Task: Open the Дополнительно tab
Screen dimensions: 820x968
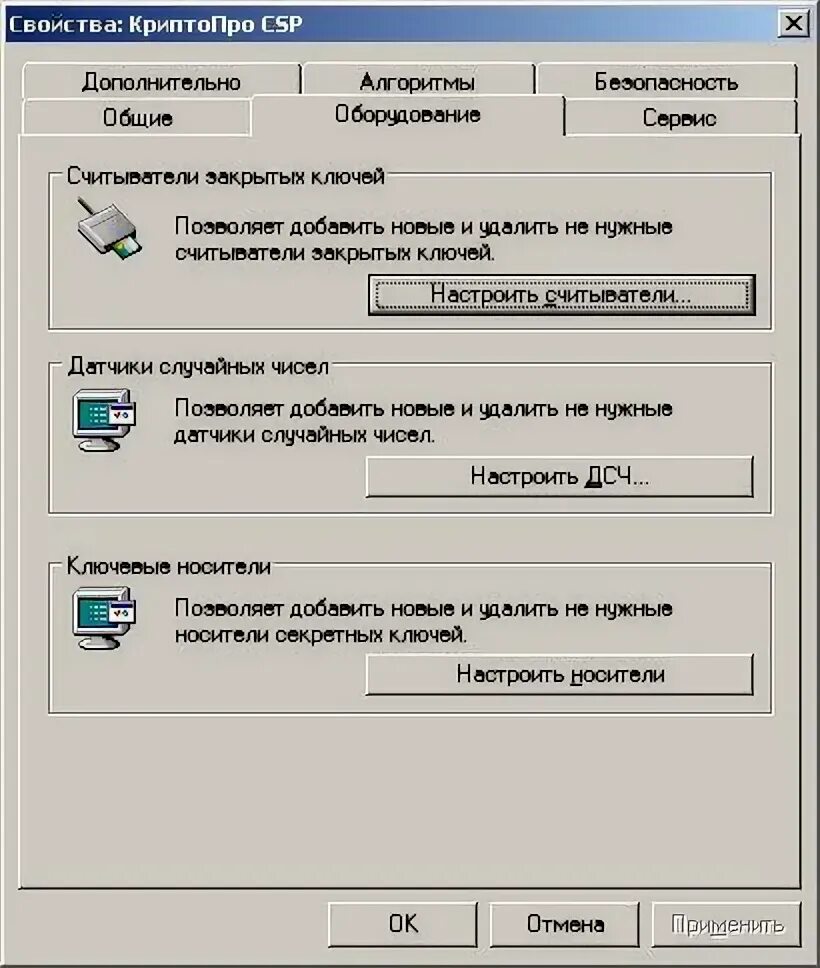Action: pos(161,81)
